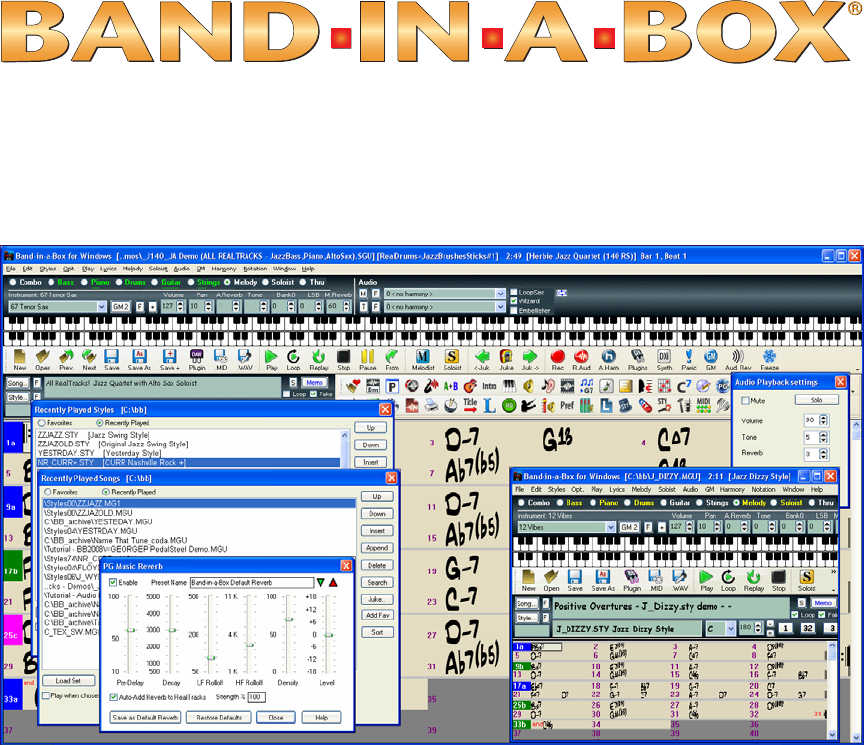
Task: Click the MIDI icon in lower toolbar row
Action: tap(704, 406)
